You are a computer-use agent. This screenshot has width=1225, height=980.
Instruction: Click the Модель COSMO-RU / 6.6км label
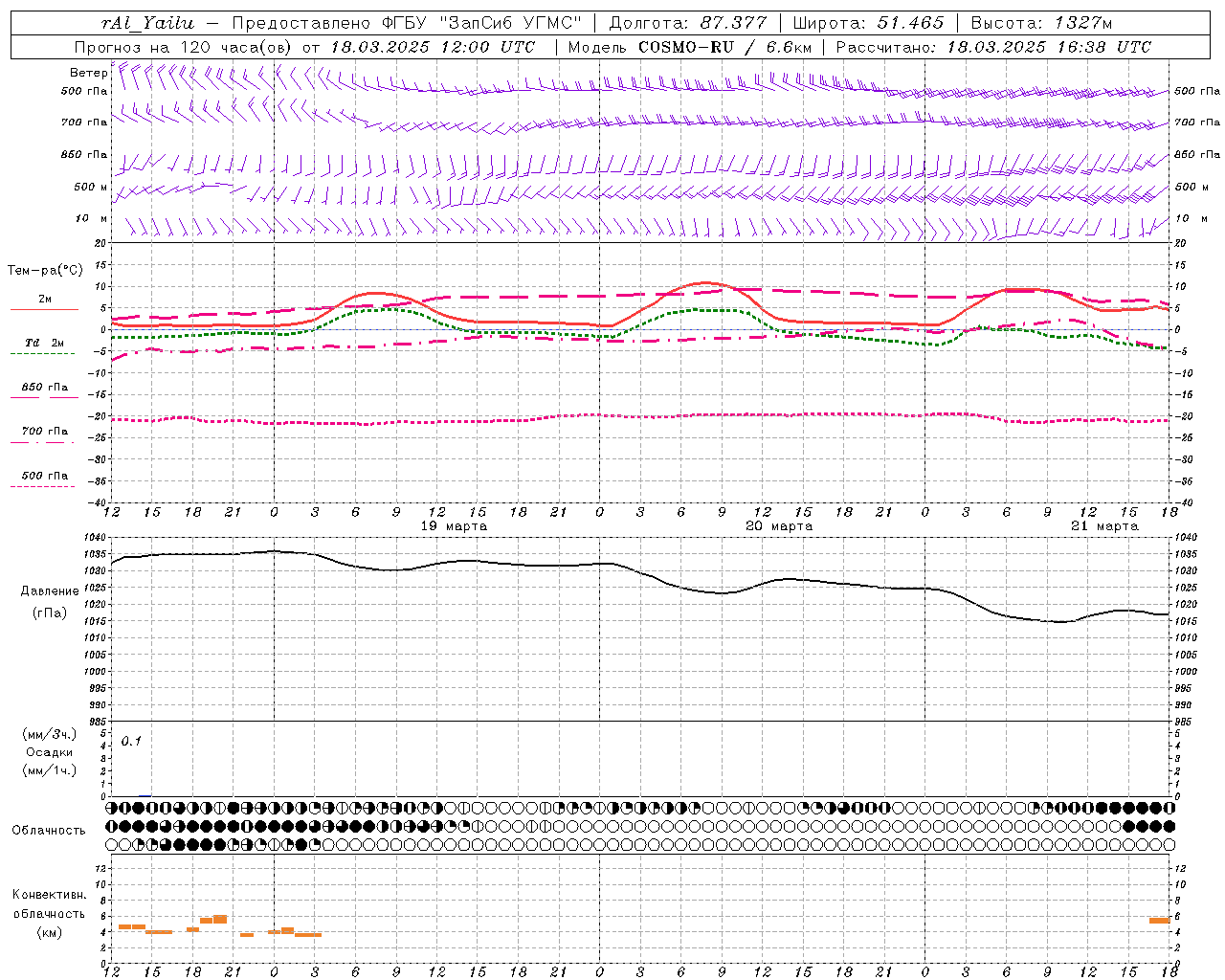click(690, 47)
